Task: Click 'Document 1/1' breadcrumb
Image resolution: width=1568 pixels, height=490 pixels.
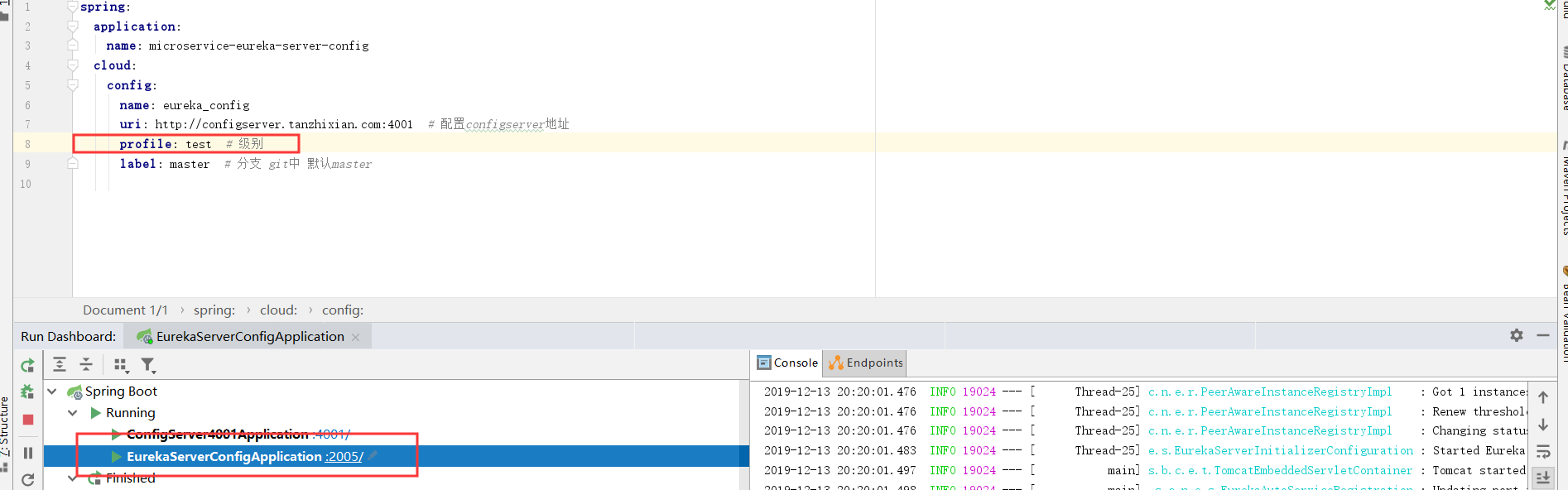Action: (125, 310)
